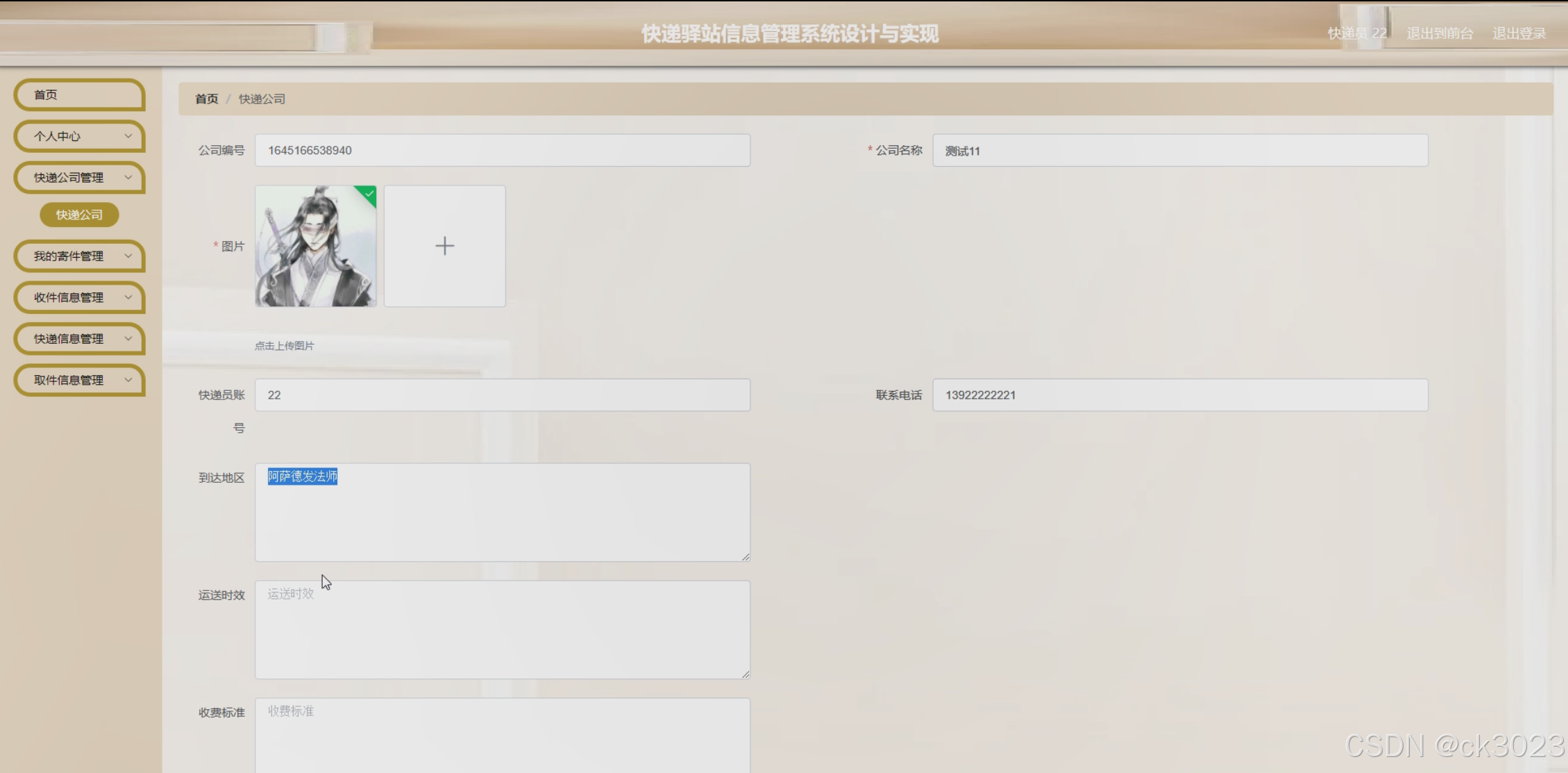This screenshot has height=773, width=1568.
Task: Open the 取件信息管理 sidebar menu
Action: click(78, 380)
